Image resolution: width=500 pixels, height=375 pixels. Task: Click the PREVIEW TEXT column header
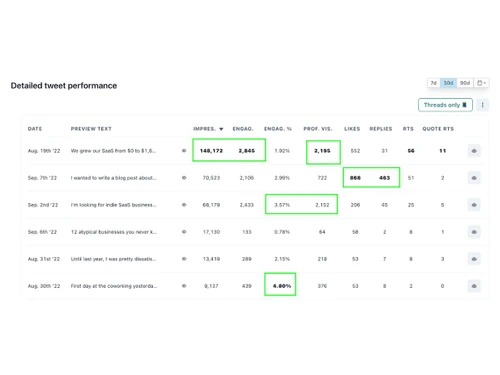coord(91,129)
